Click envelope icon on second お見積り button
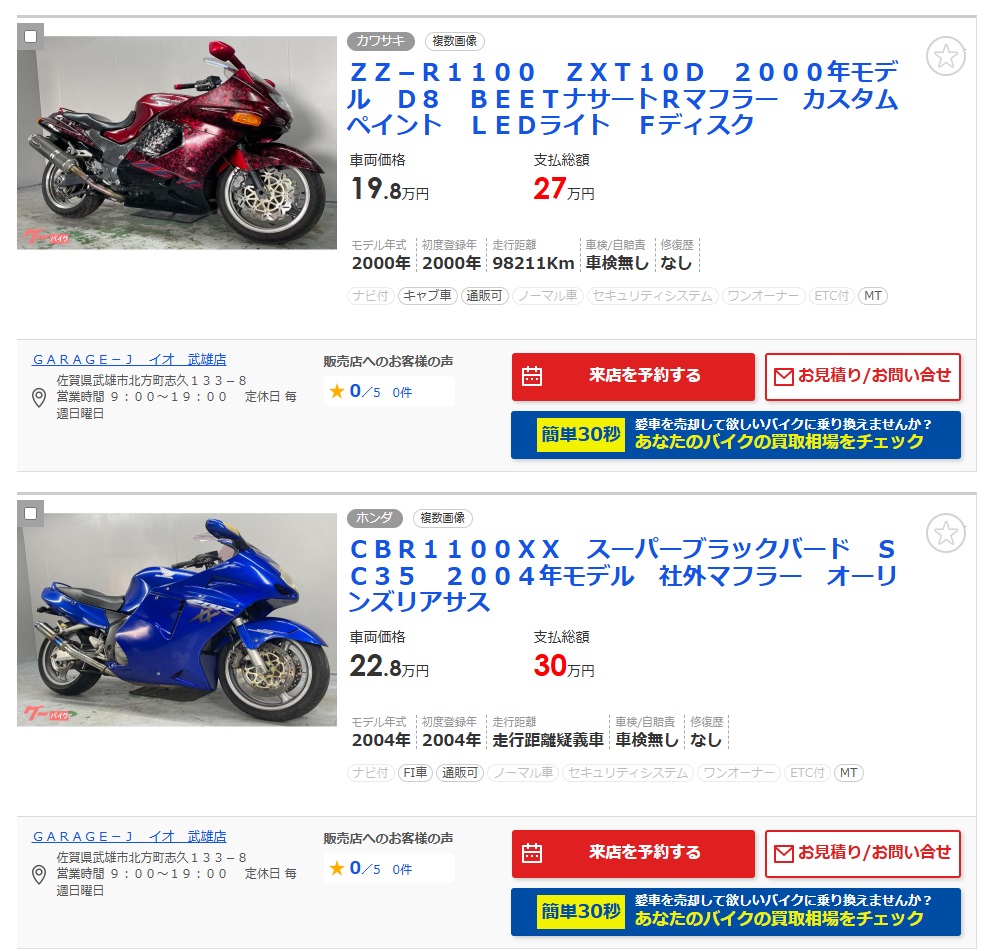 [x=784, y=853]
